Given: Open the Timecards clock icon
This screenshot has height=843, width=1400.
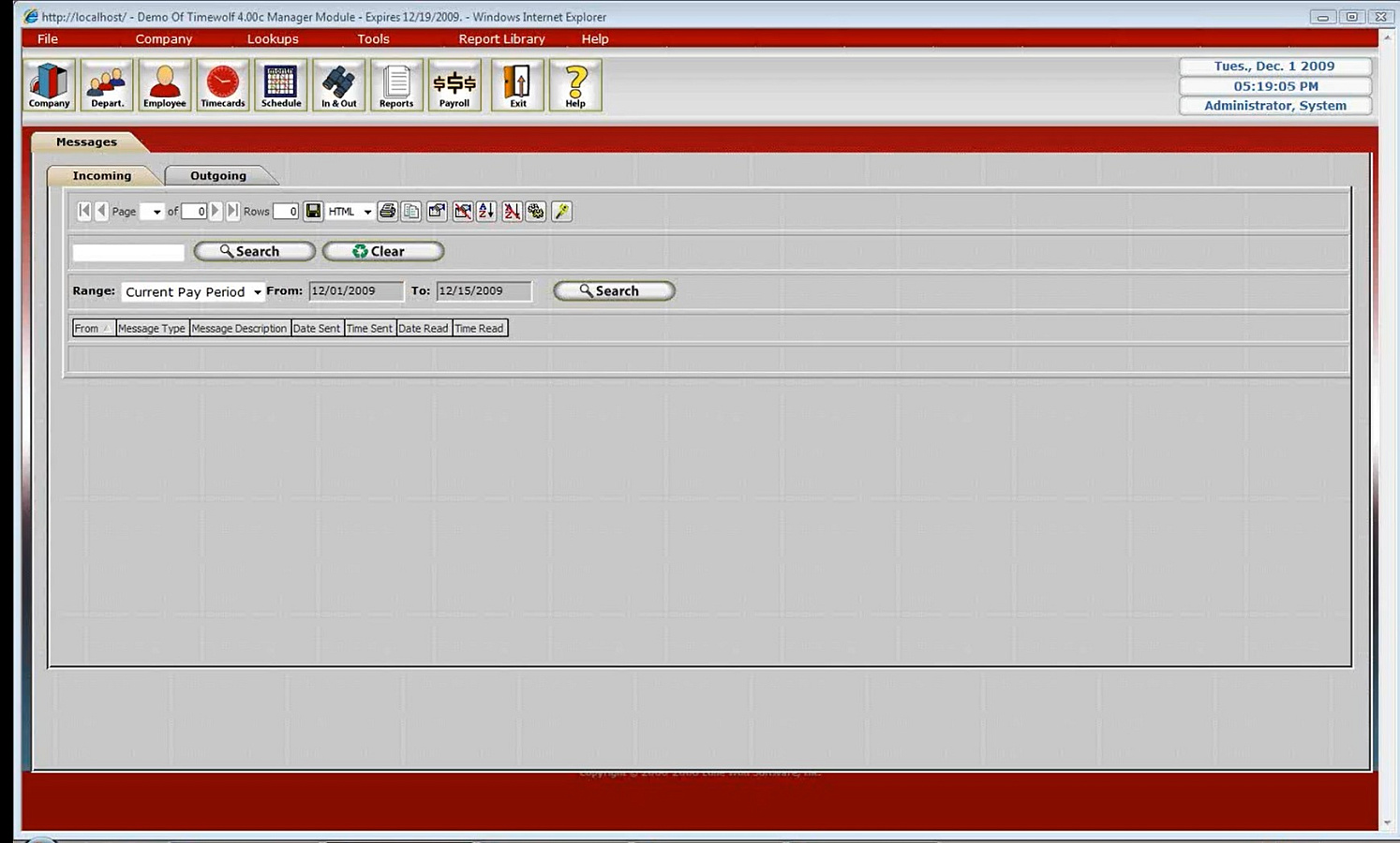Looking at the screenshot, I should click(x=223, y=85).
